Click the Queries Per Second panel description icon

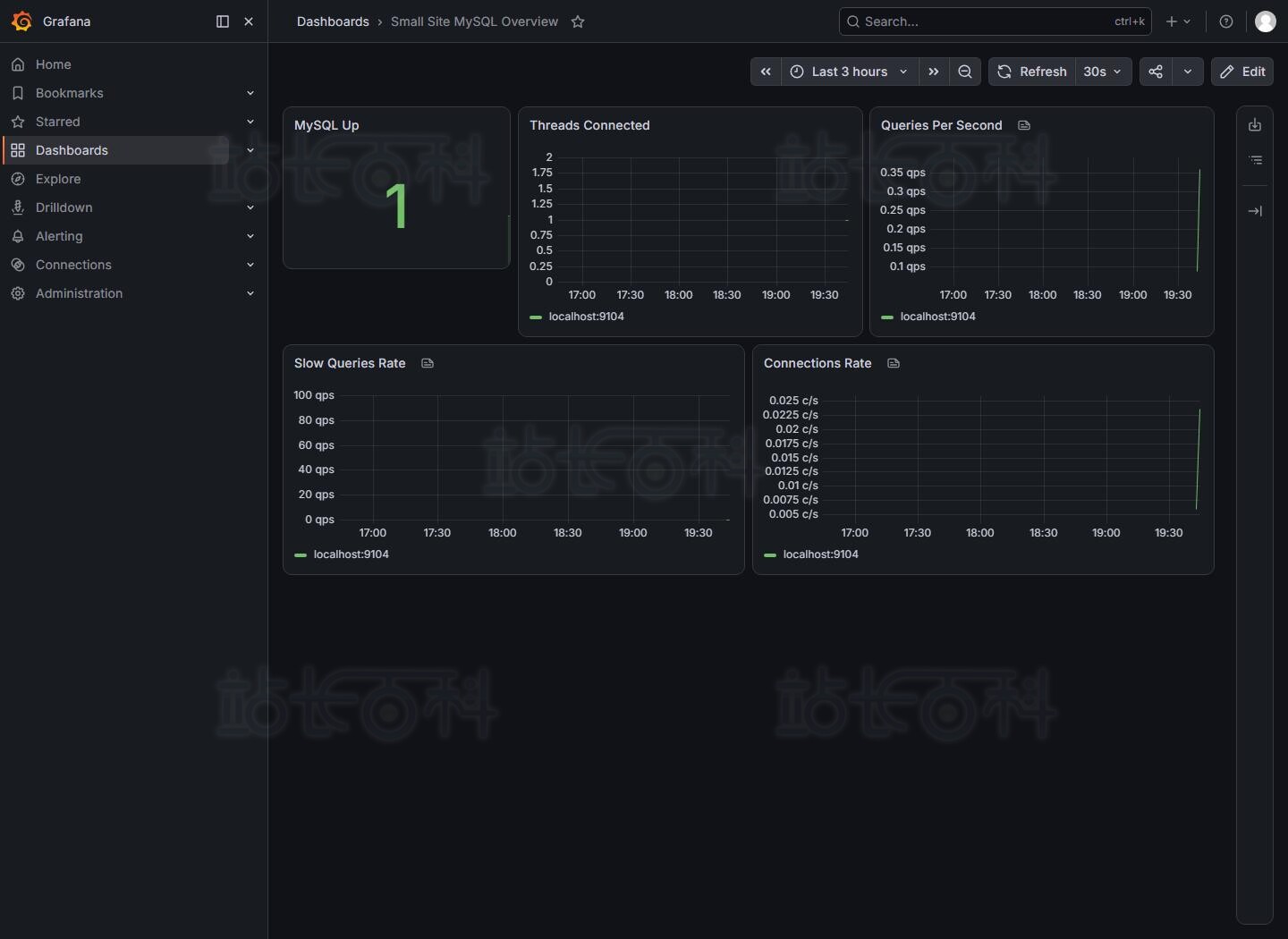(1024, 125)
